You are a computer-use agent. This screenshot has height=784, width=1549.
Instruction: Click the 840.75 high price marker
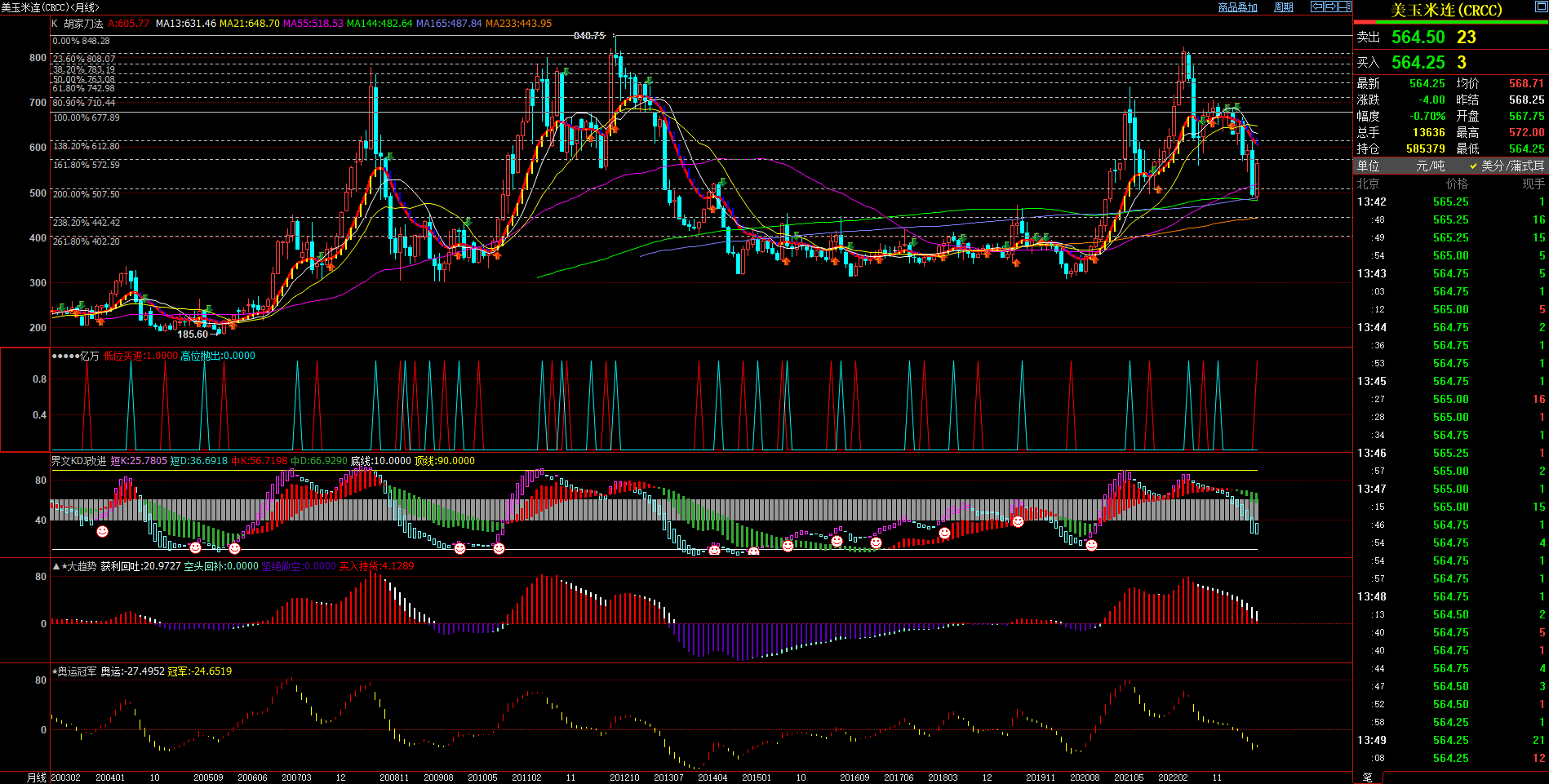click(x=588, y=36)
